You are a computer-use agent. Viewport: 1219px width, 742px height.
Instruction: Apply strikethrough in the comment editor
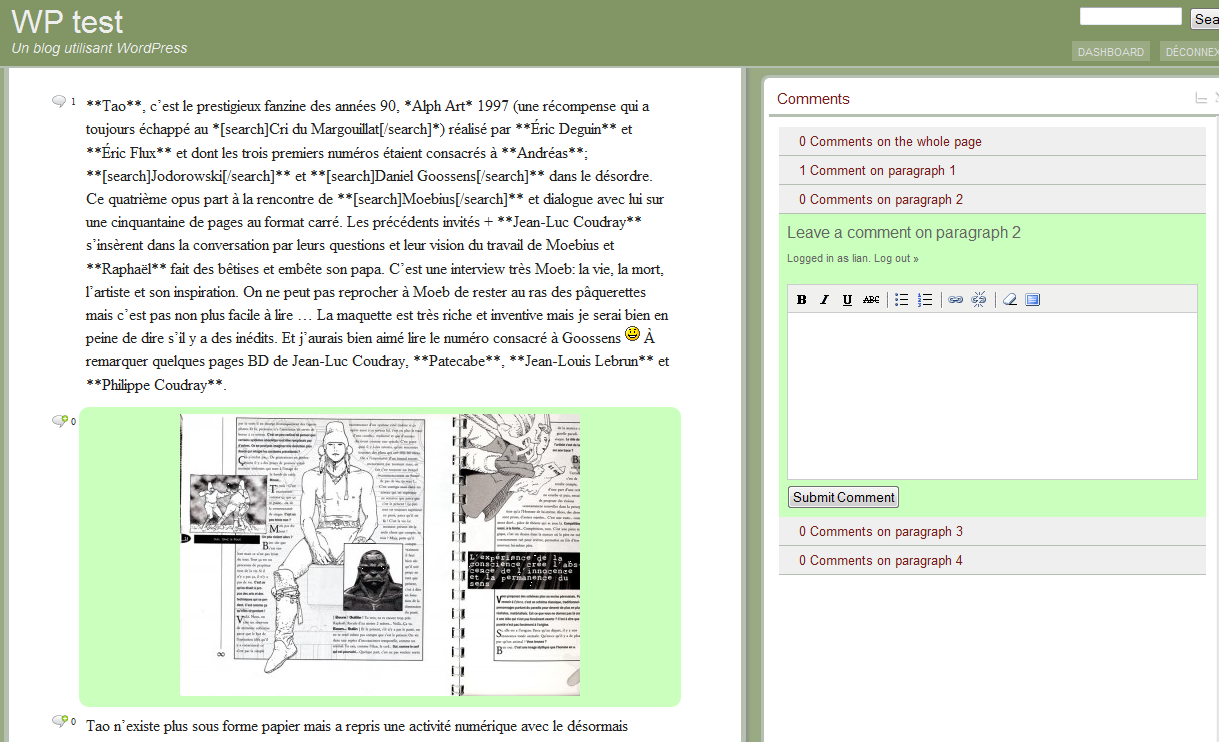(x=871, y=300)
